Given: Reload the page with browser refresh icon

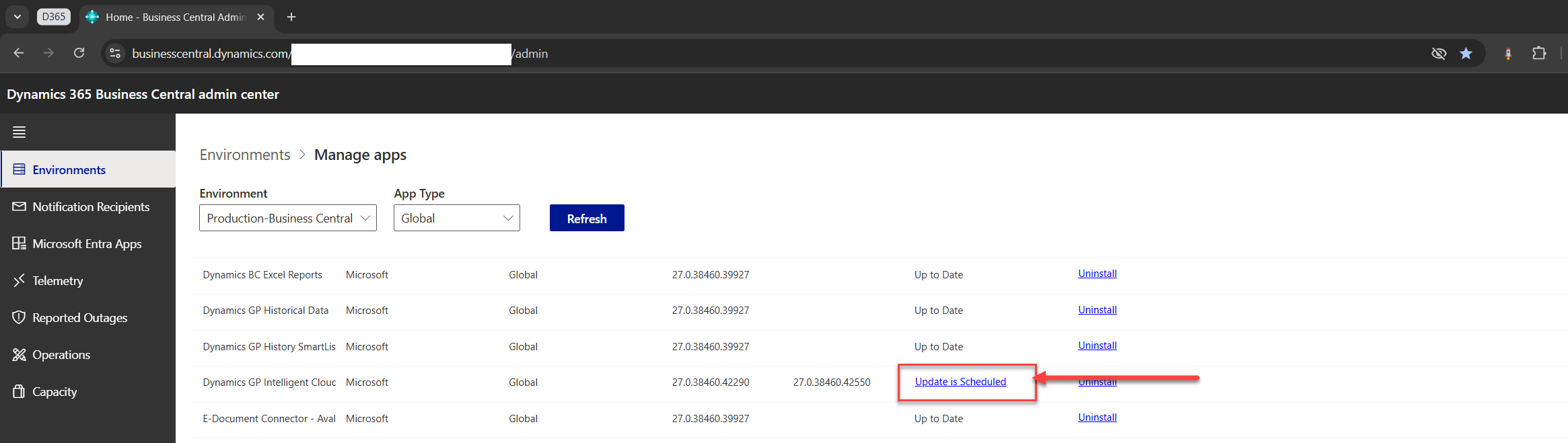Looking at the screenshot, I should point(79,53).
